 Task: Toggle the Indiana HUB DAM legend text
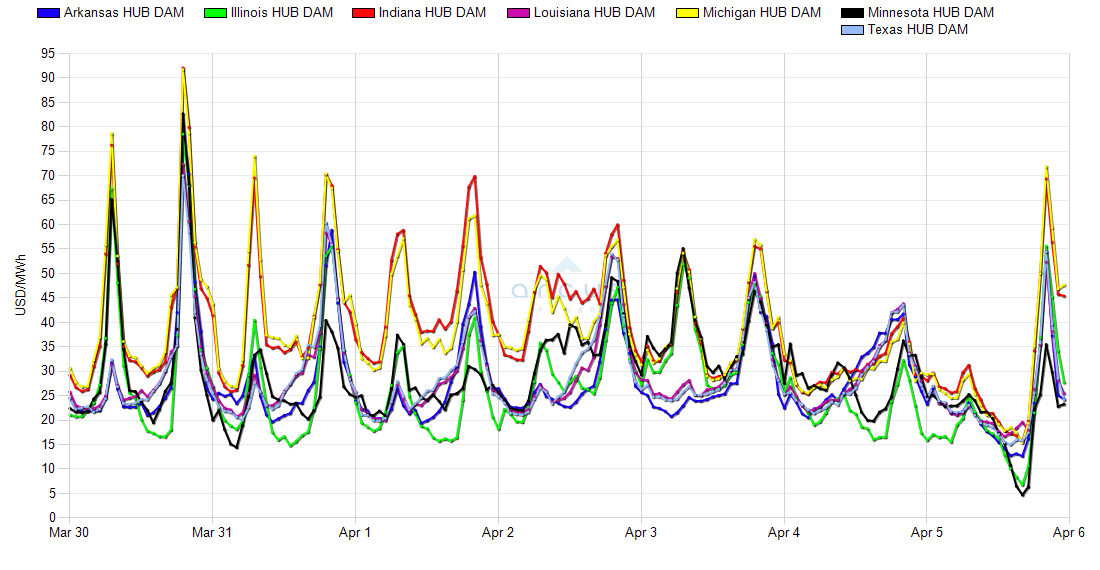[433, 13]
